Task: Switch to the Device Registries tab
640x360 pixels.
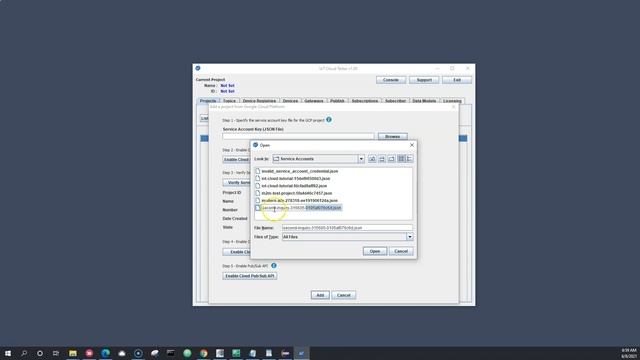Action: [x=259, y=101]
